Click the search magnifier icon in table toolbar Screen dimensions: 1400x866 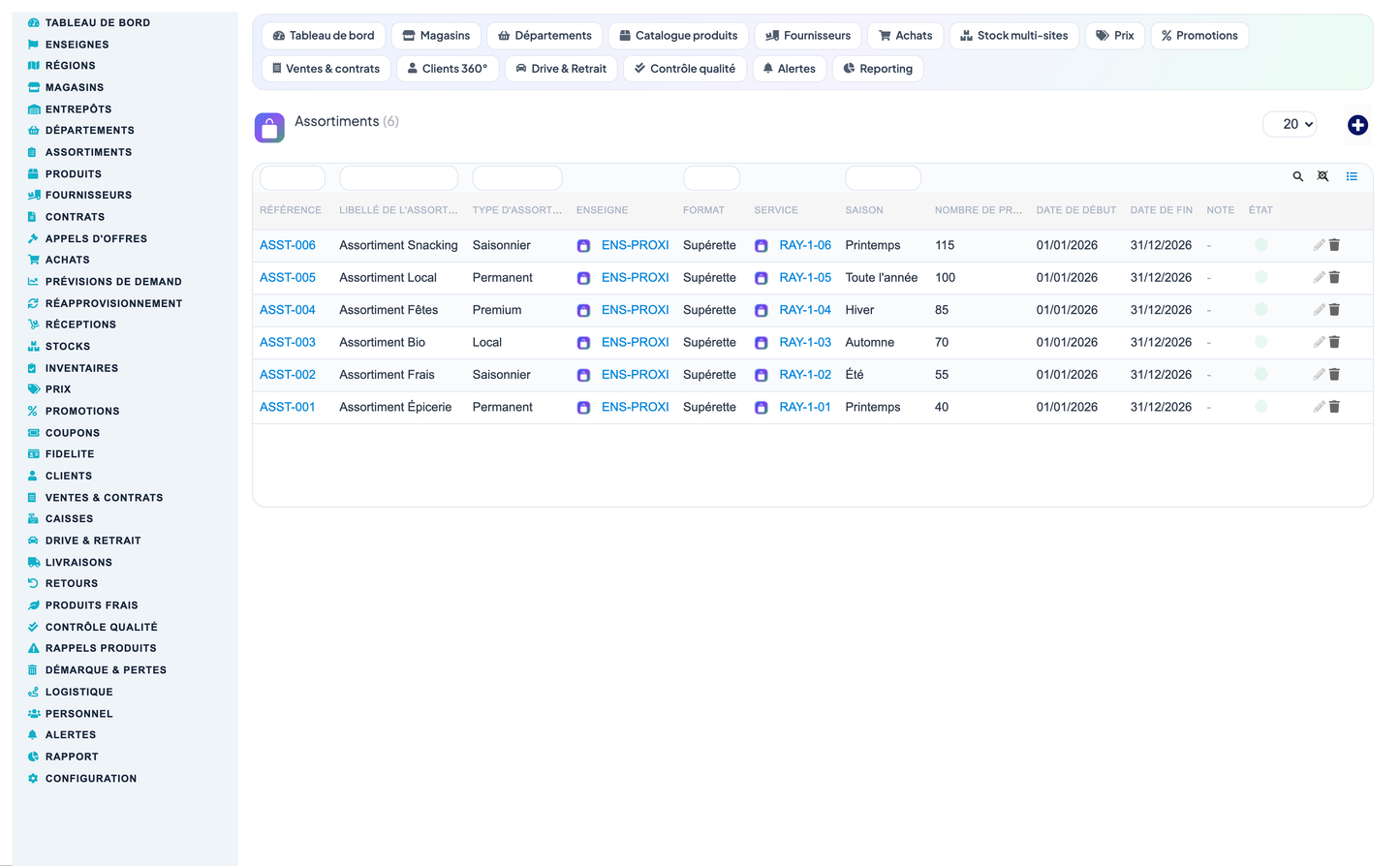(1297, 176)
